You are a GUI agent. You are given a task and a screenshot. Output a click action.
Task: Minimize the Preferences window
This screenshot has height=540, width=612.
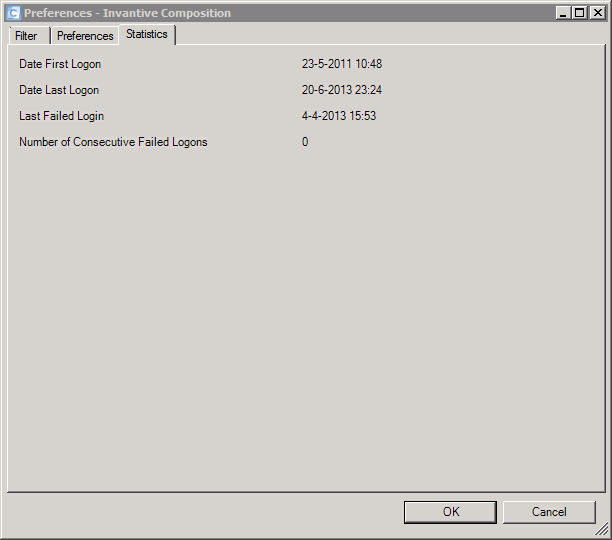(x=563, y=13)
